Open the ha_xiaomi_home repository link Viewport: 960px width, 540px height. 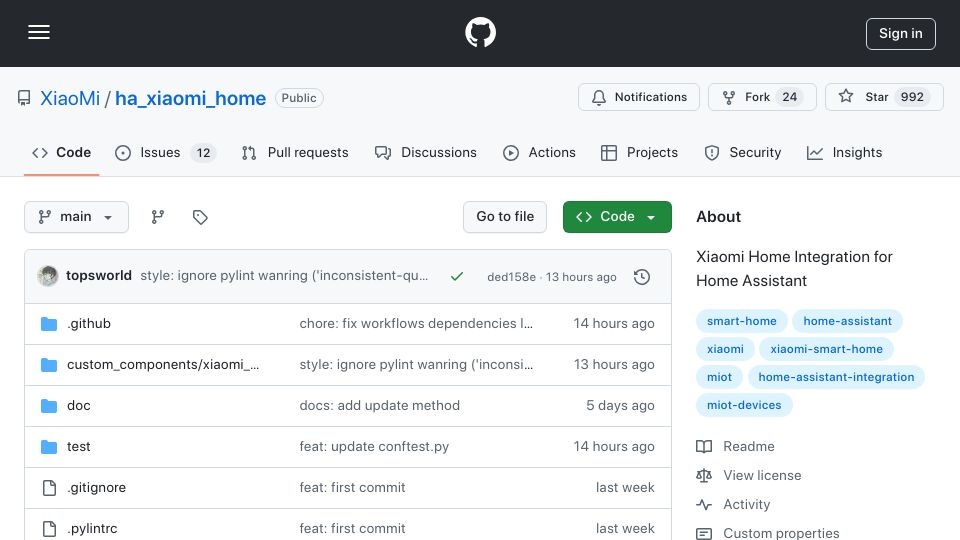point(190,98)
